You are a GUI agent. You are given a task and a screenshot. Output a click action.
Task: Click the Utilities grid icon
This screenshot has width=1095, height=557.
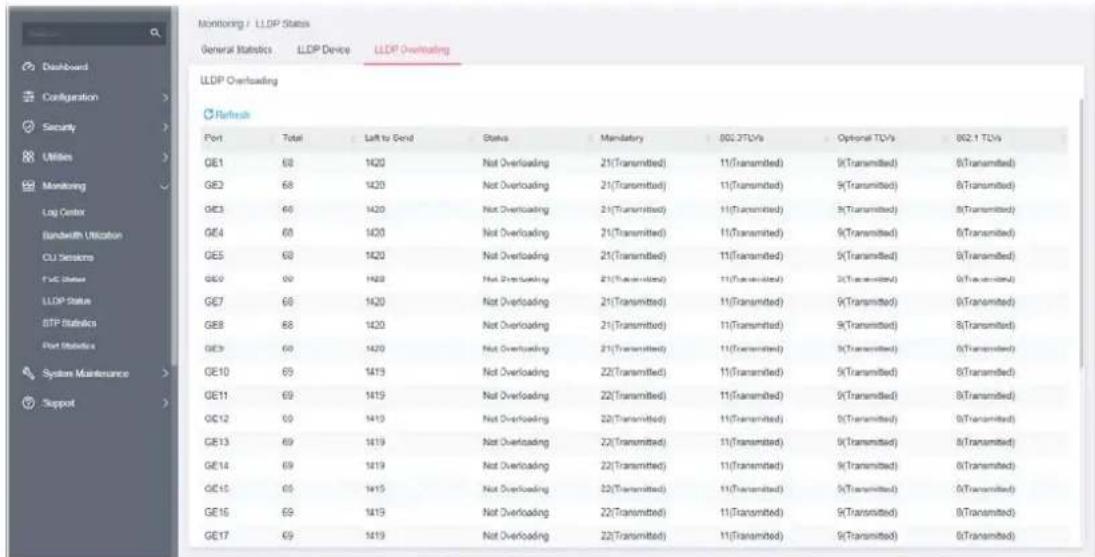(31, 157)
